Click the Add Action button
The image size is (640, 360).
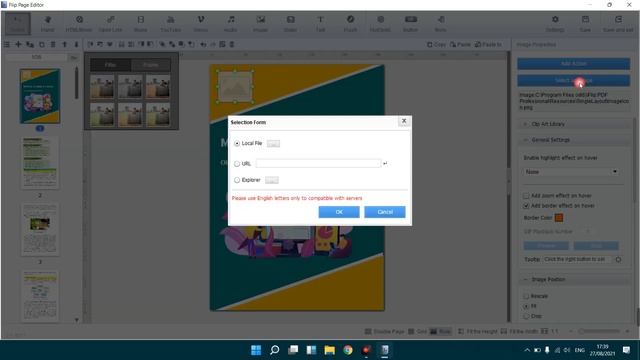573,64
